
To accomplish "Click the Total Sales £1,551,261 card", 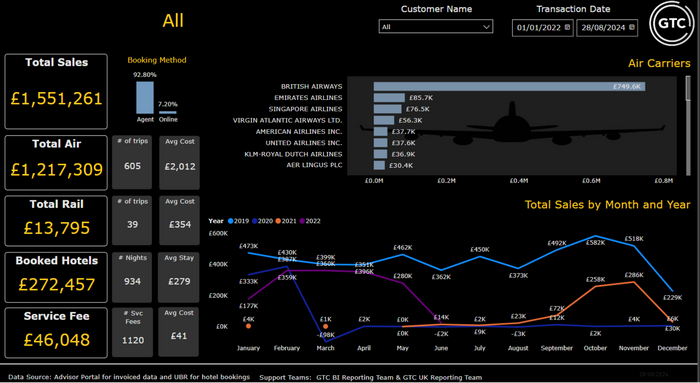I will click(56, 92).
